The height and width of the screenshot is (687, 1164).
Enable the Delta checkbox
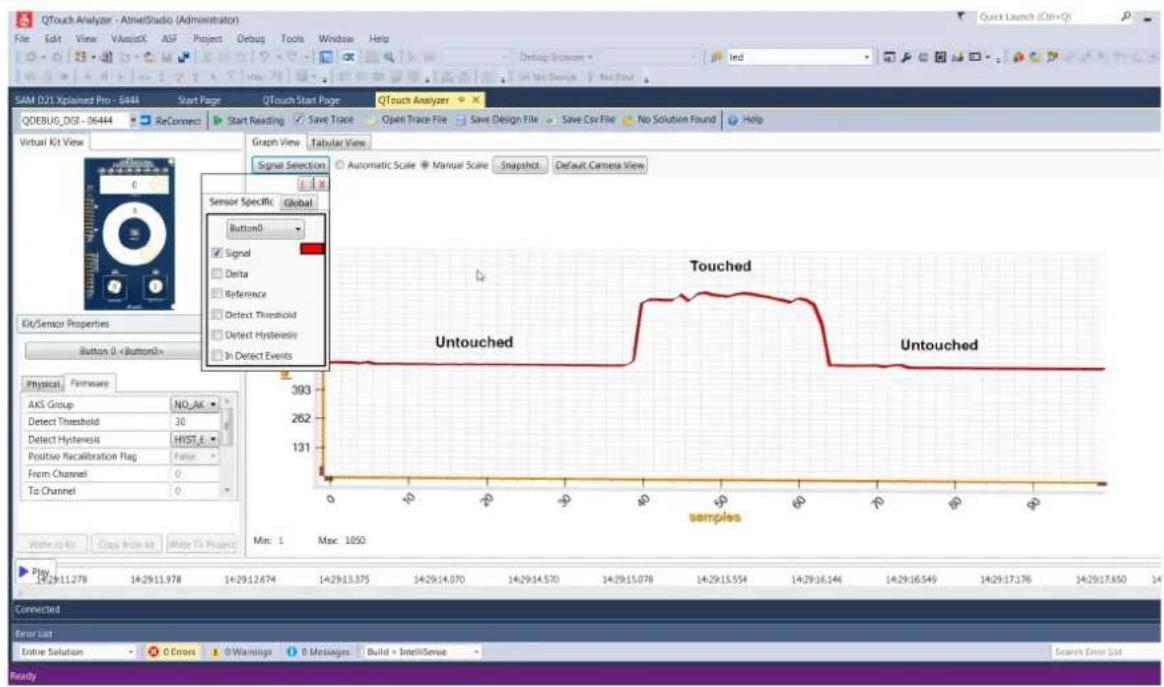[218, 274]
